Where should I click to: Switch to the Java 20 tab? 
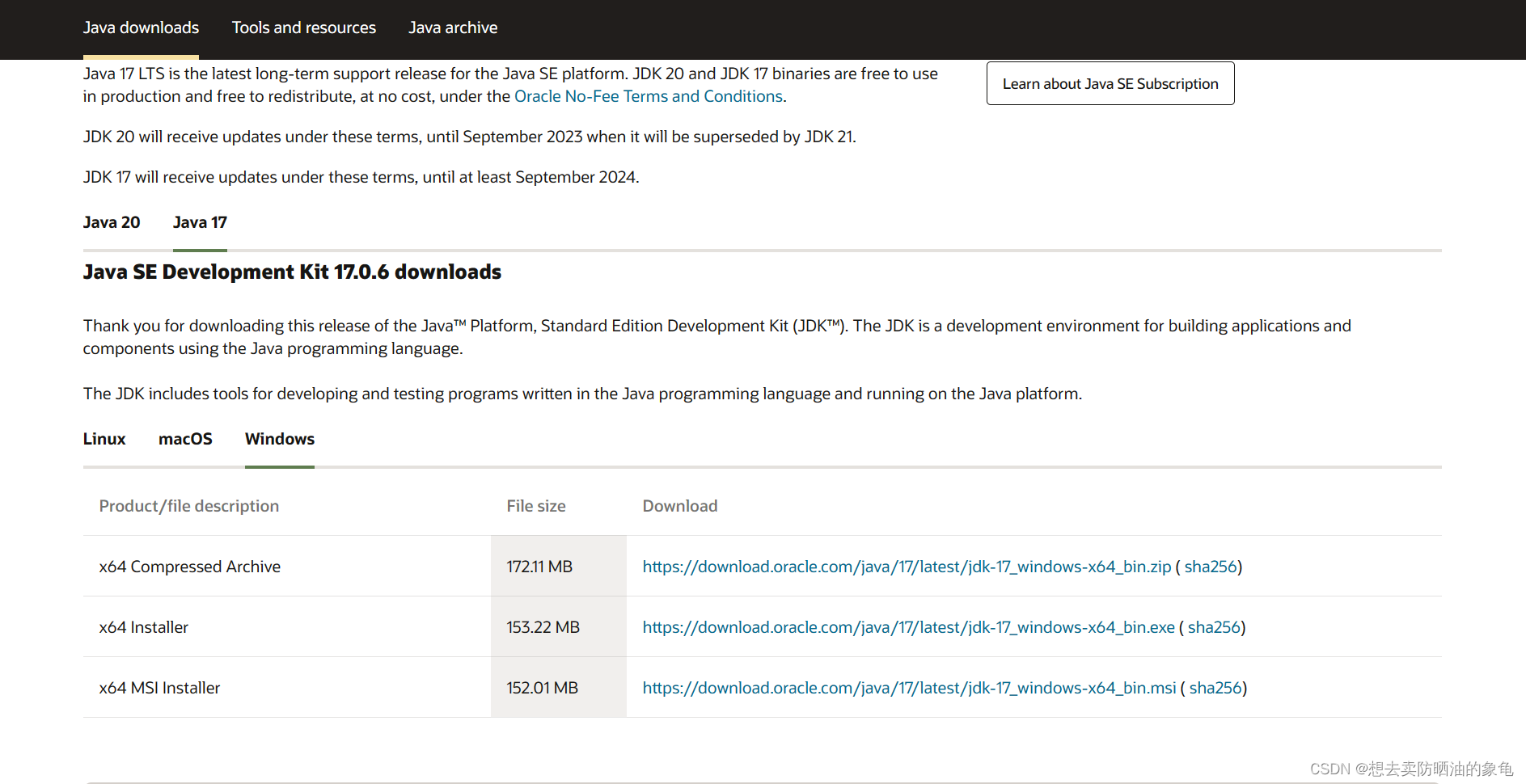[x=112, y=222]
